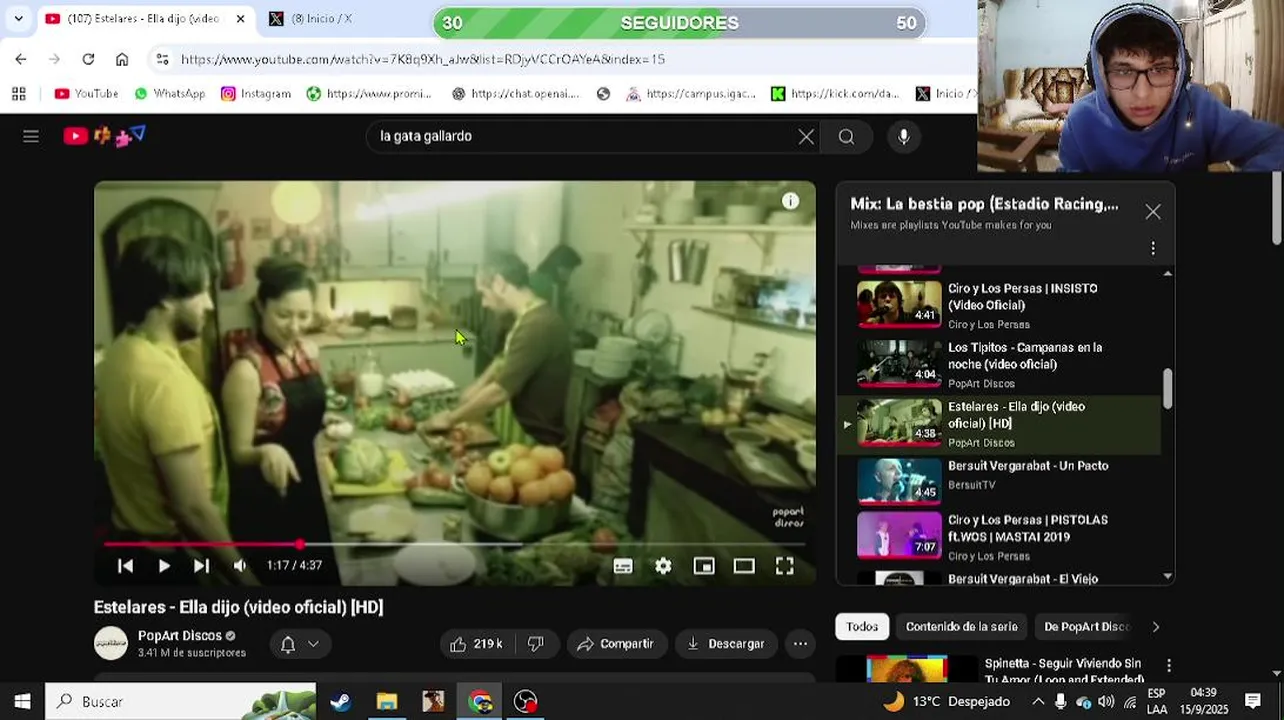Skip to the previous video
The height and width of the screenshot is (720, 1284).
(x=125, y=566)
